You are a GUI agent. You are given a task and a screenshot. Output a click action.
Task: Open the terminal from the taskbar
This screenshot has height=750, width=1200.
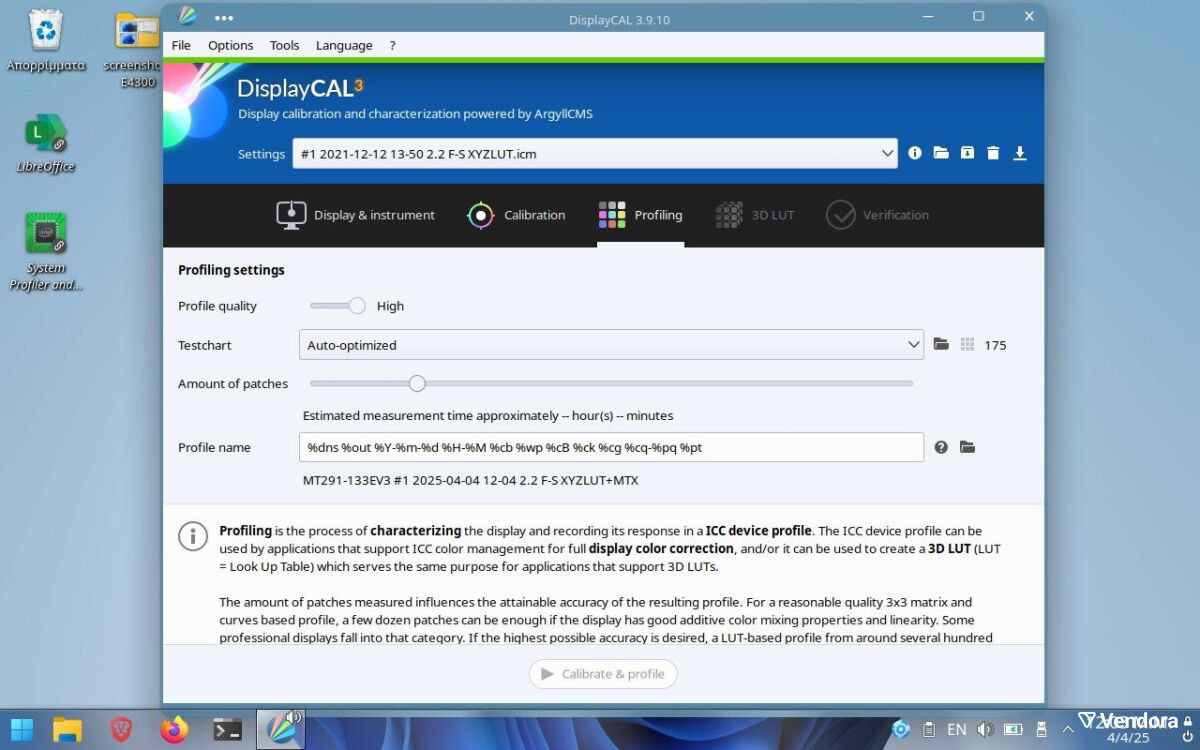(227, 729)
